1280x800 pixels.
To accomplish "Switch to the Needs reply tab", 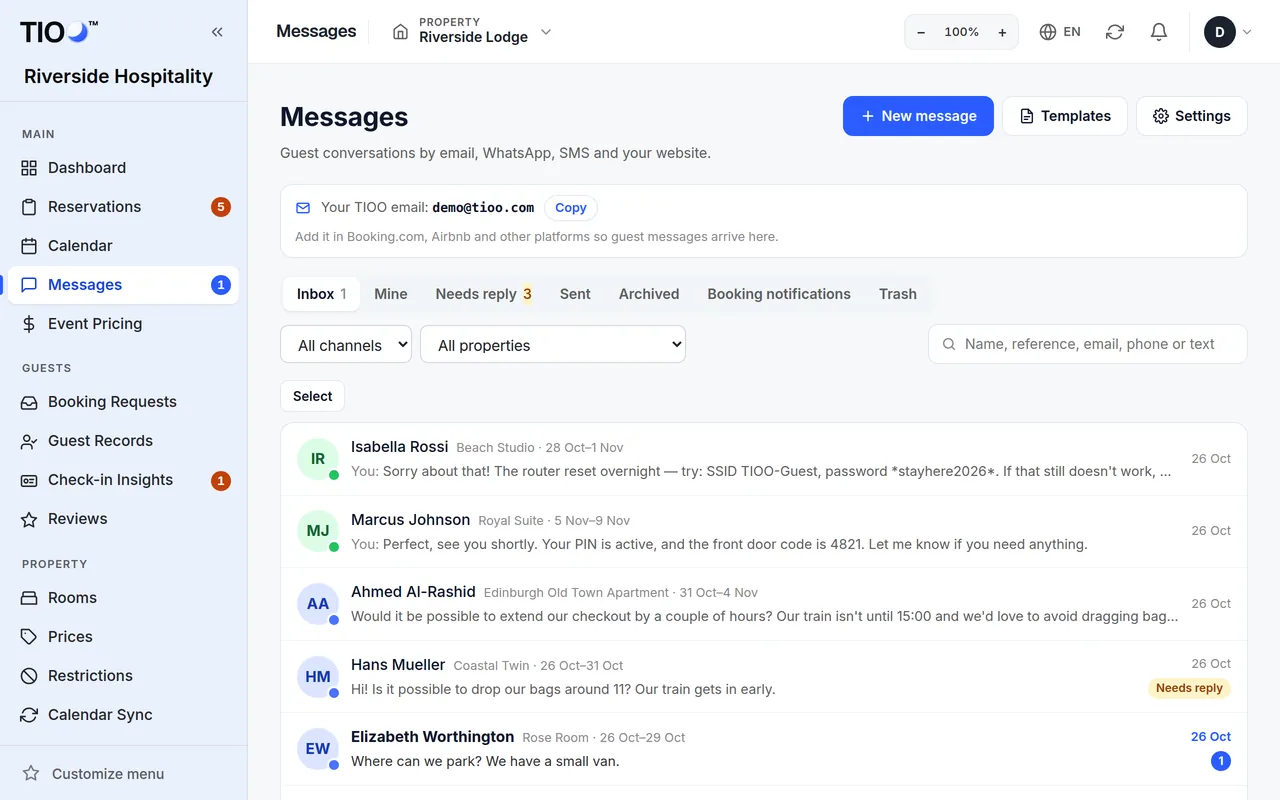I will click(484, 294).
